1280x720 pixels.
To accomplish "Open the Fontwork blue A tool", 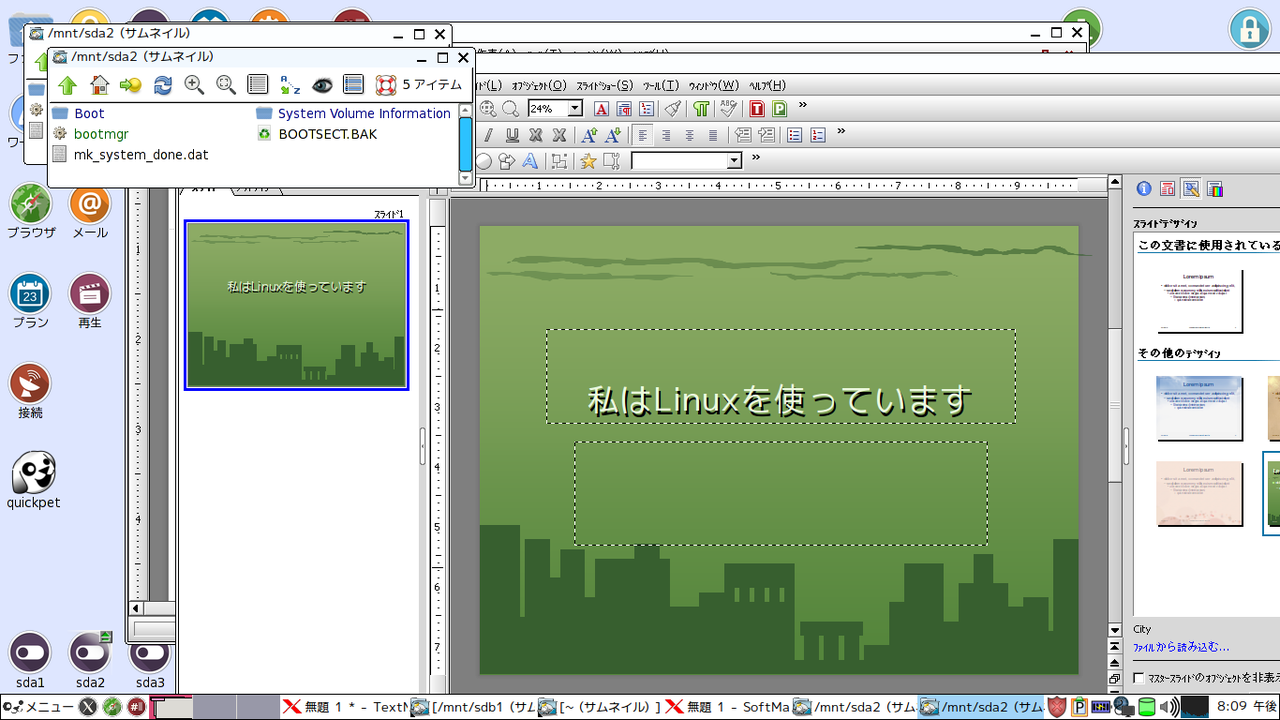I will coord(530,161).
